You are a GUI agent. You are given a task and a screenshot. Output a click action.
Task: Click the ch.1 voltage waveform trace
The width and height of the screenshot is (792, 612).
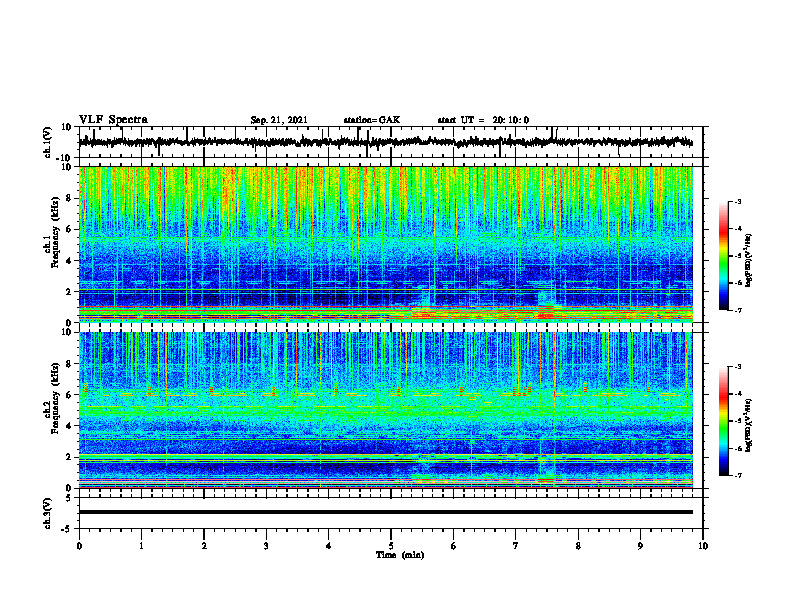(385, 142)
